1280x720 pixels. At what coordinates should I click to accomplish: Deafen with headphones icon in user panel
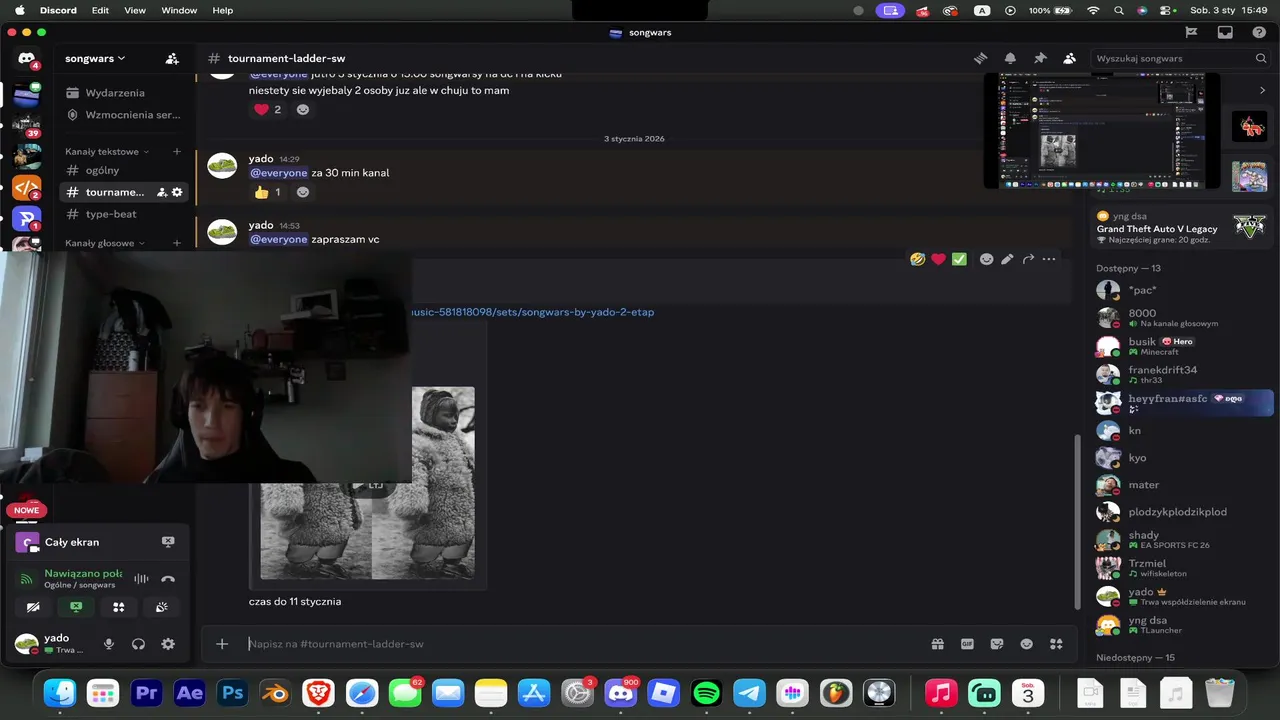[x=139, y=644]
